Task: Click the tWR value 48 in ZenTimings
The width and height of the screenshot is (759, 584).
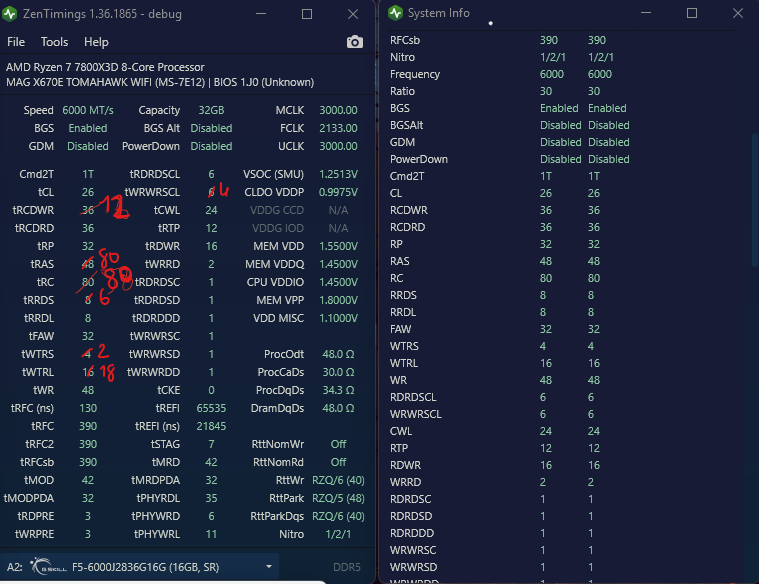Action: click(x=88, y=390)
